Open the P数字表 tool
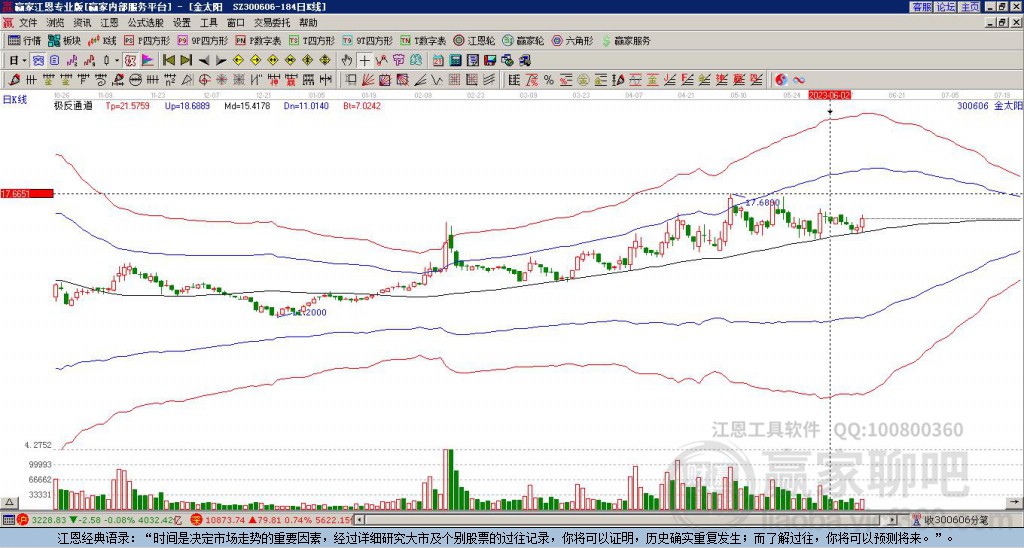This screenshot has height=548, width=1024. click(258, 40)
